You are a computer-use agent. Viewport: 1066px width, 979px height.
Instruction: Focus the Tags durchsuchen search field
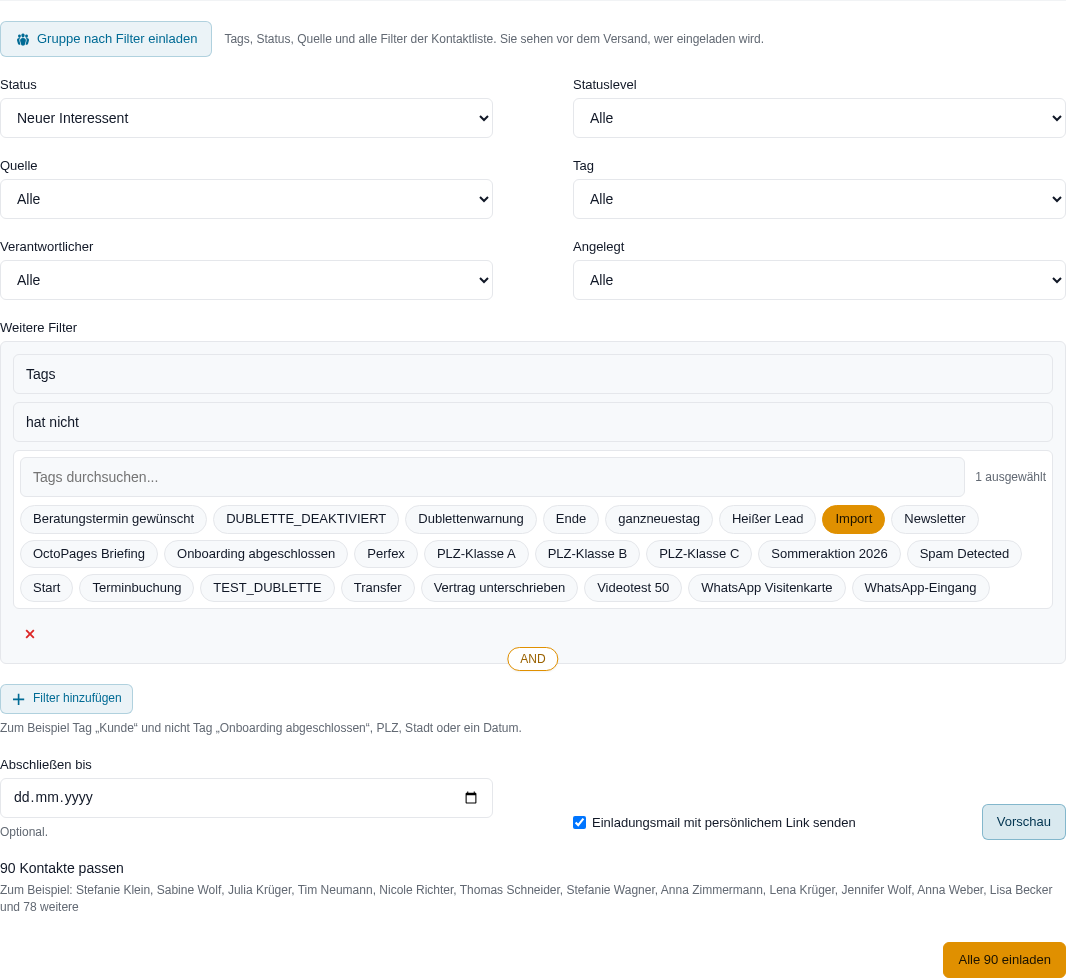click(x=492, y=477)
